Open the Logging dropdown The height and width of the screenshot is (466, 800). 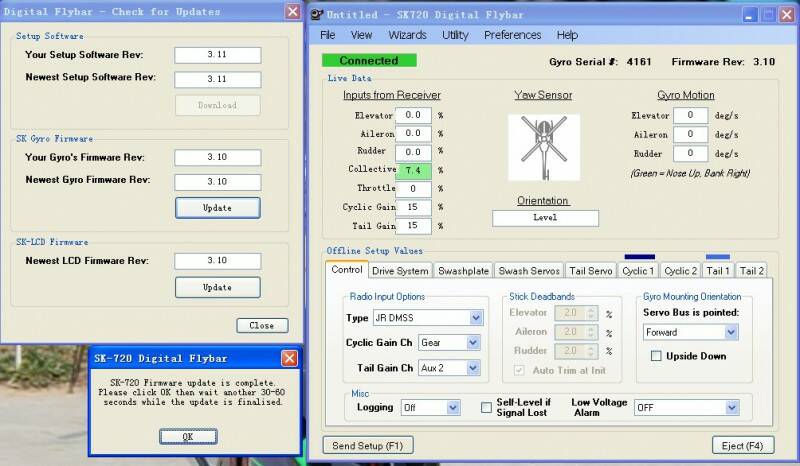click(431, 407)
